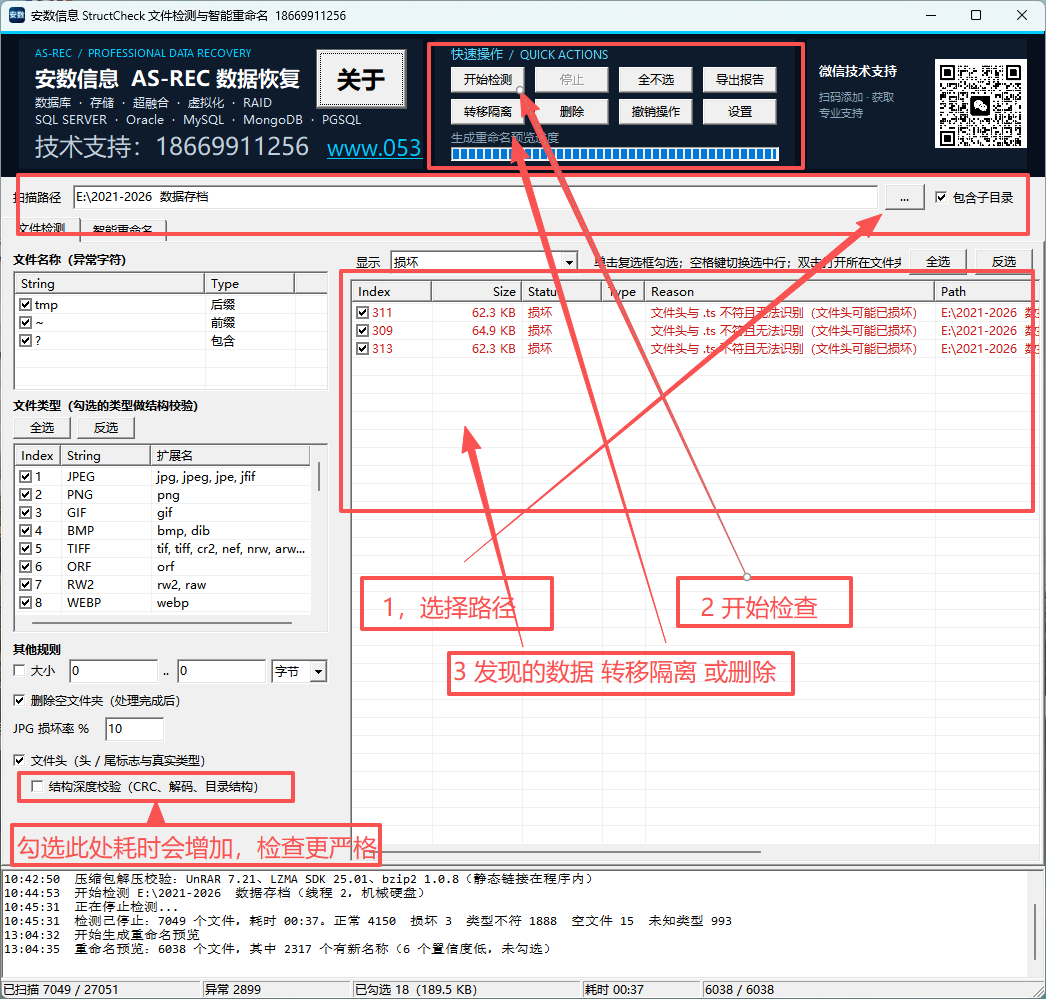Uncheck result row 313

point(362,349)
